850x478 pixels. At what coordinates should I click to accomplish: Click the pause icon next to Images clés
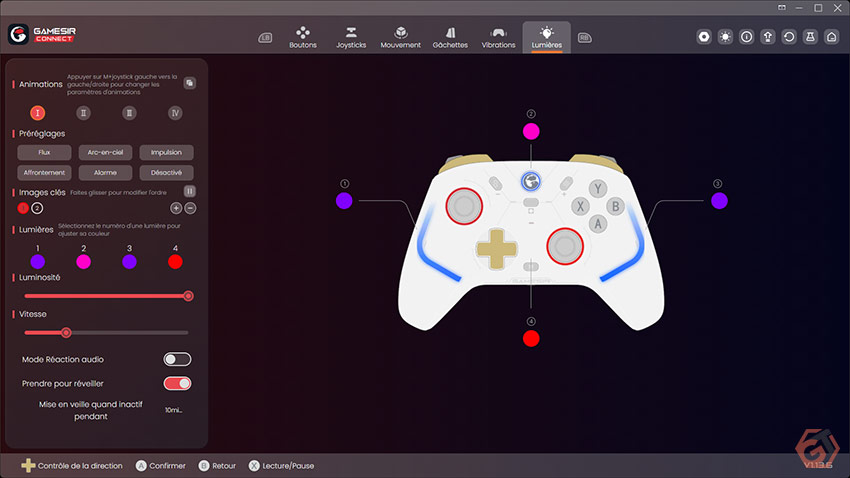coord(189,191)
